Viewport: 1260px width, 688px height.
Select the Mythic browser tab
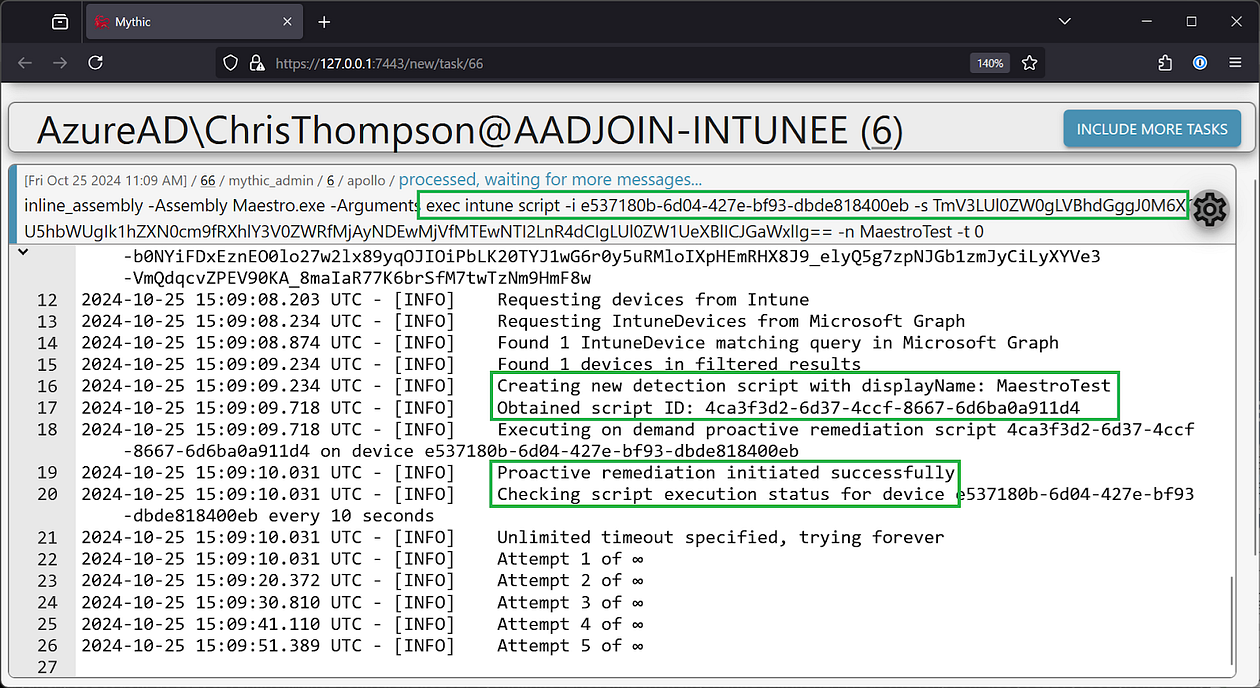193,22
